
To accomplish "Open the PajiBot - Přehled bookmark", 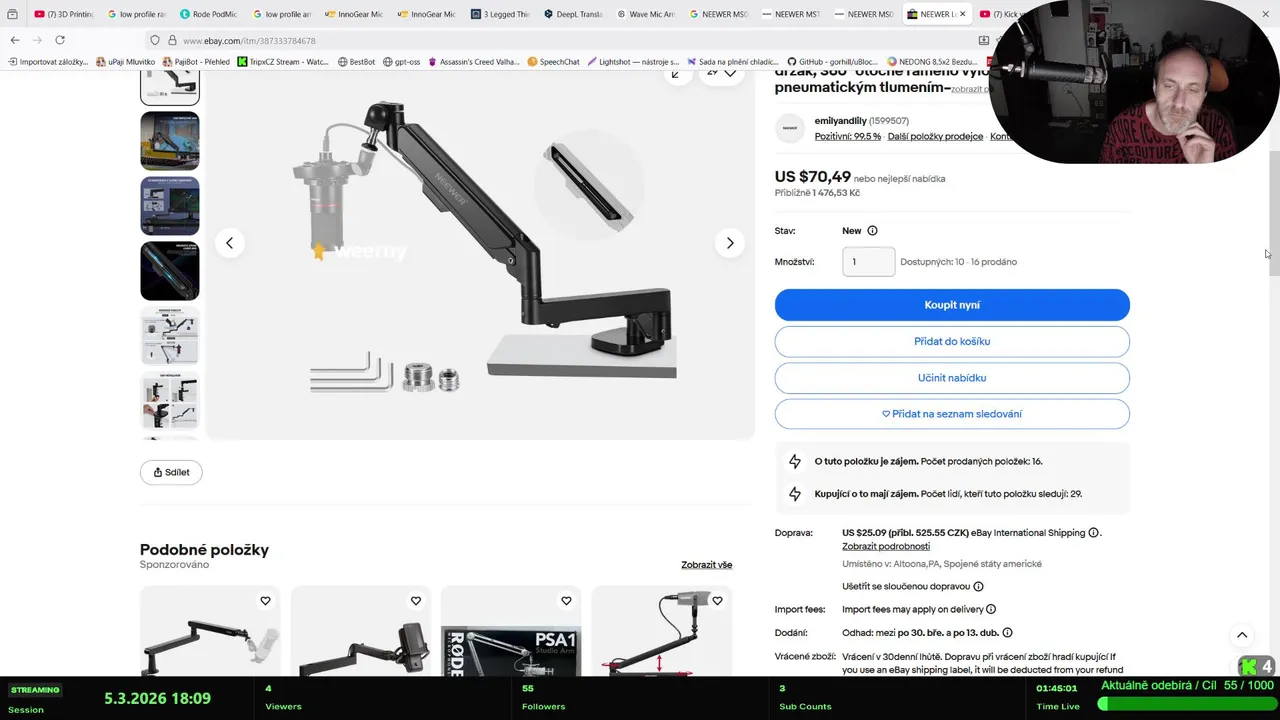I will (x=196, y=62).
